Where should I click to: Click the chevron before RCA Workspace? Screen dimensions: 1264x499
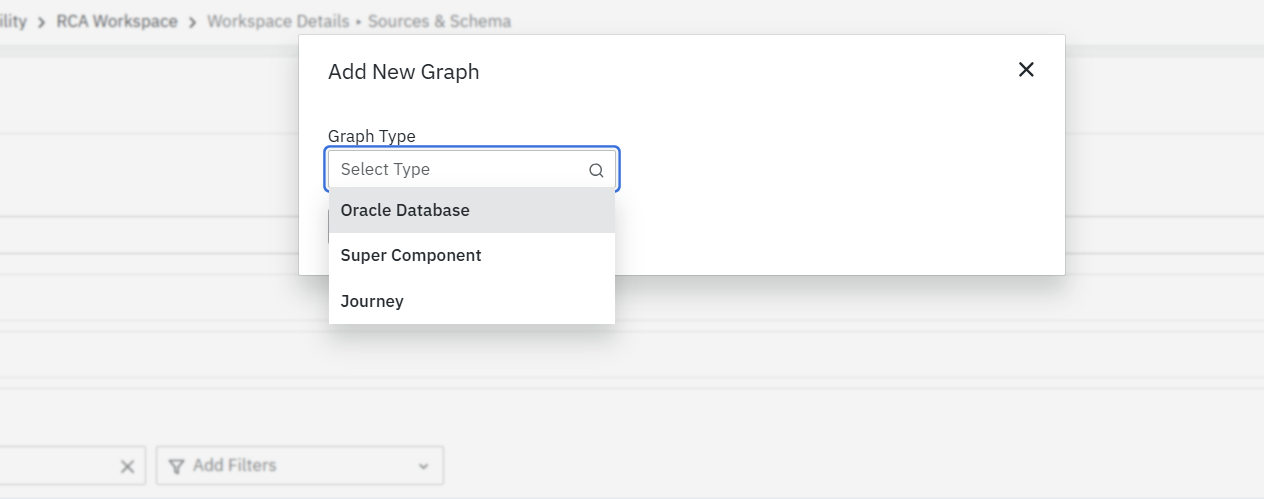[x=42, y=22]
